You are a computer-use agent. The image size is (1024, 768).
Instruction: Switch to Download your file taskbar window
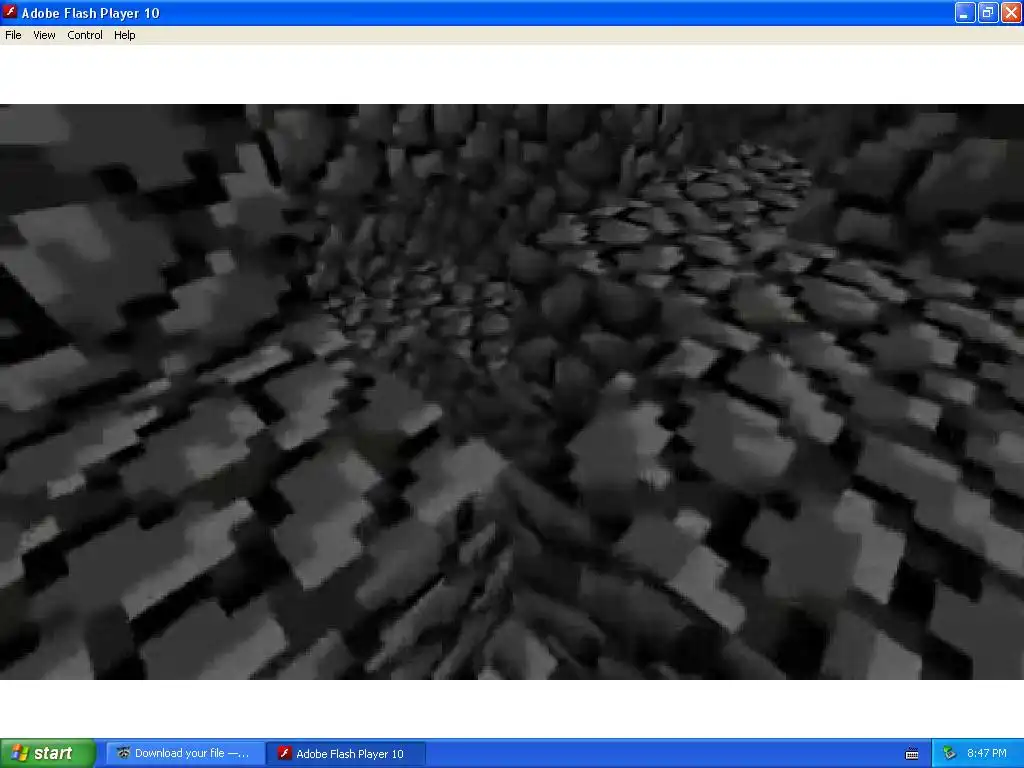point(185,753)
